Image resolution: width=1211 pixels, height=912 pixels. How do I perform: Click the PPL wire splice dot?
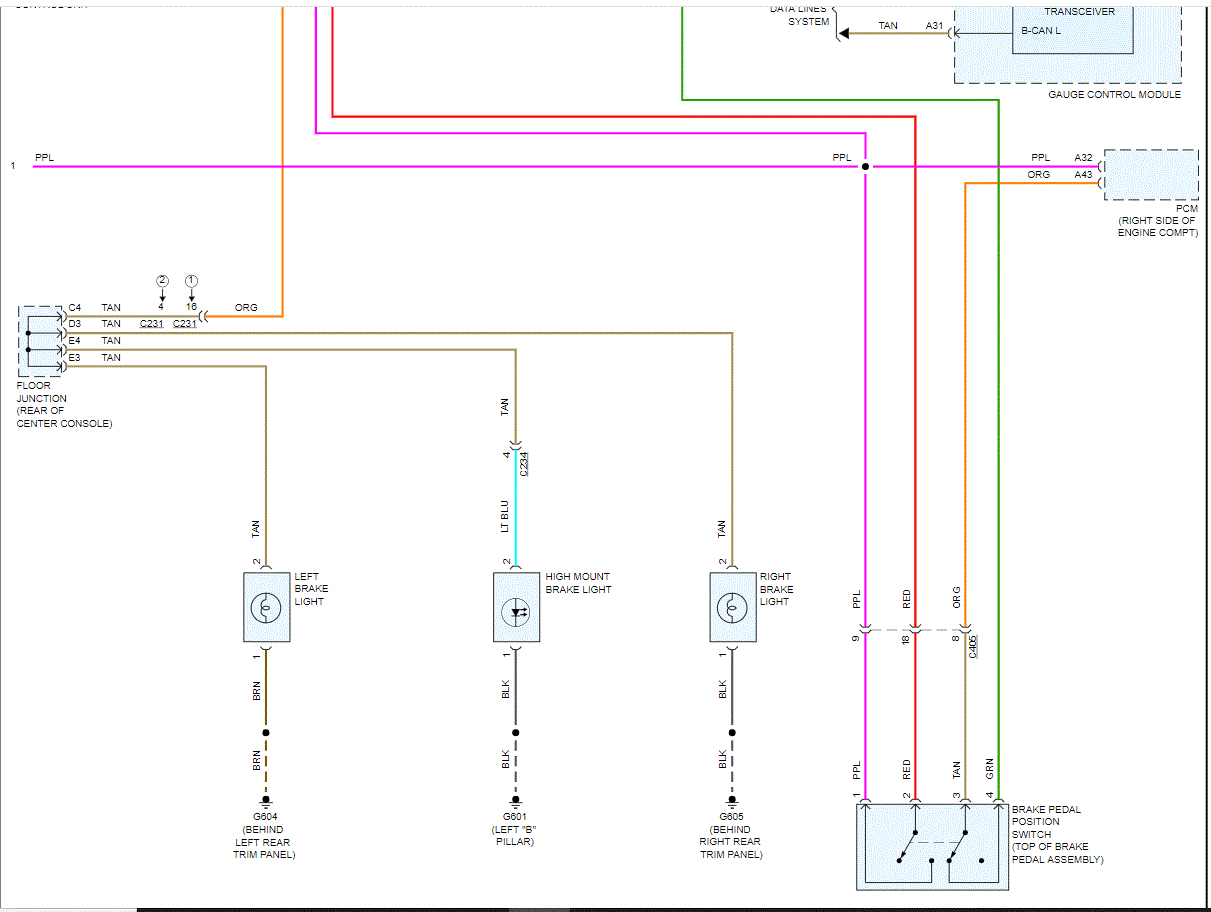tap(866, 166)
